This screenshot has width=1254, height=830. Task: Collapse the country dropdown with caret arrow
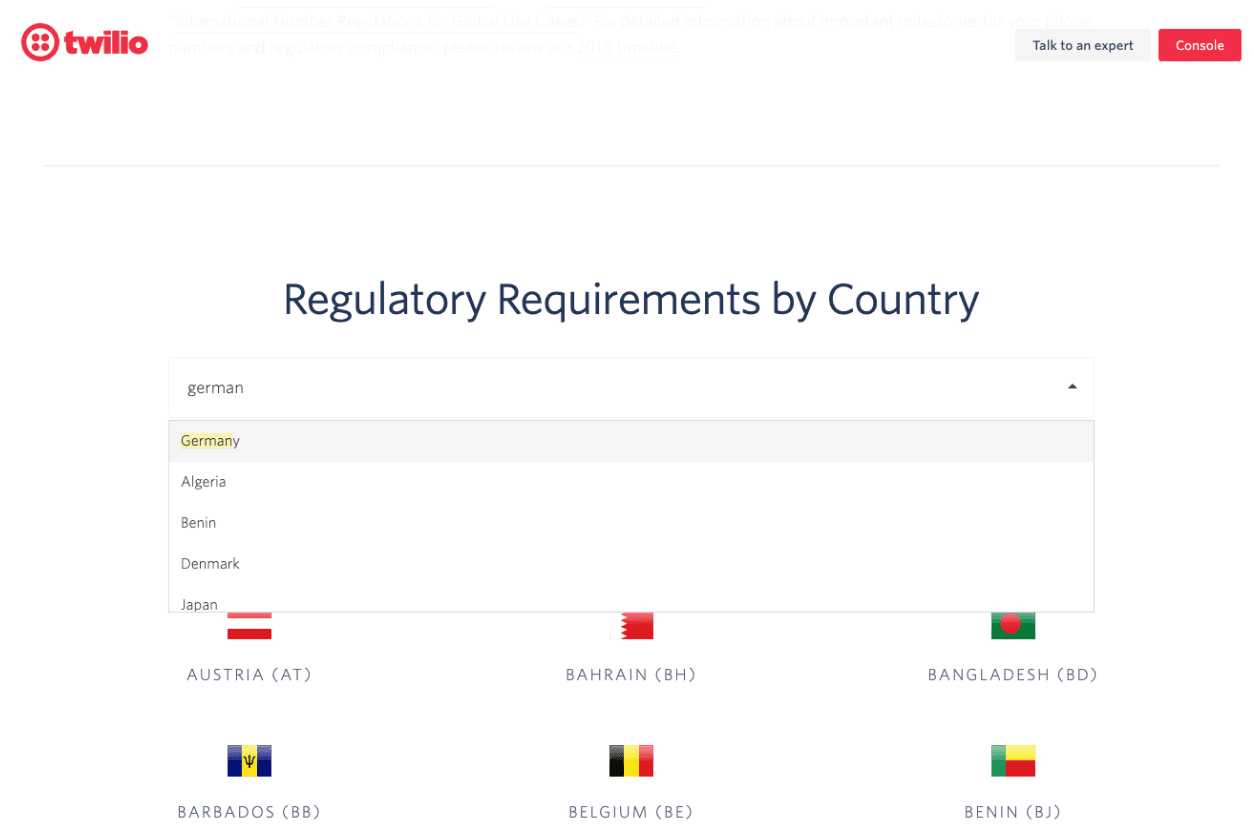1071,386
